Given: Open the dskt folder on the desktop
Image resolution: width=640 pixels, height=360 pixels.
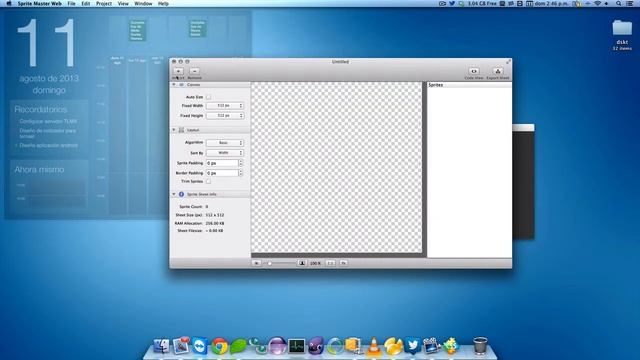Looking at the screenshot, I should tap(622, 29).
